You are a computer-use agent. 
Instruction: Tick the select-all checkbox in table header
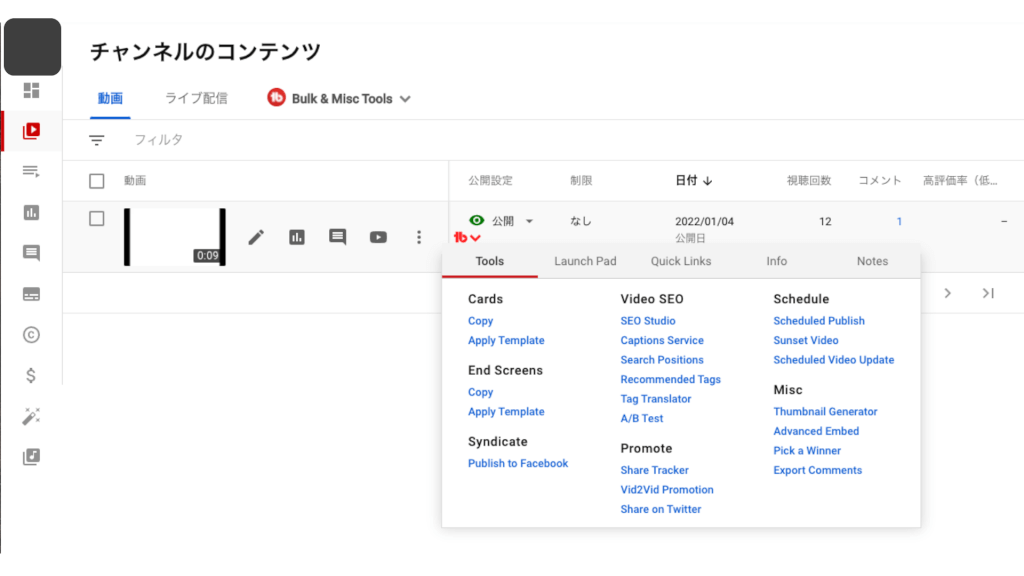[97, 181]
